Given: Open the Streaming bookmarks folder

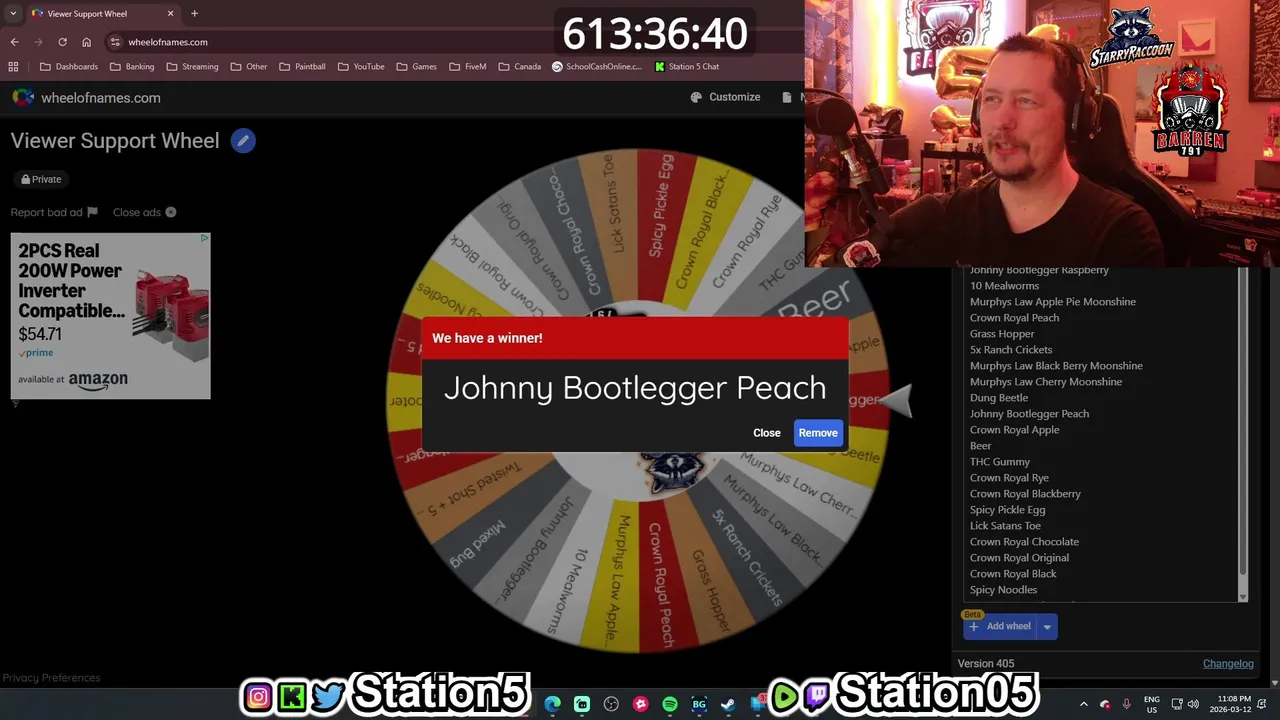Looking at the screenshot, I should [x=192, y=67].
